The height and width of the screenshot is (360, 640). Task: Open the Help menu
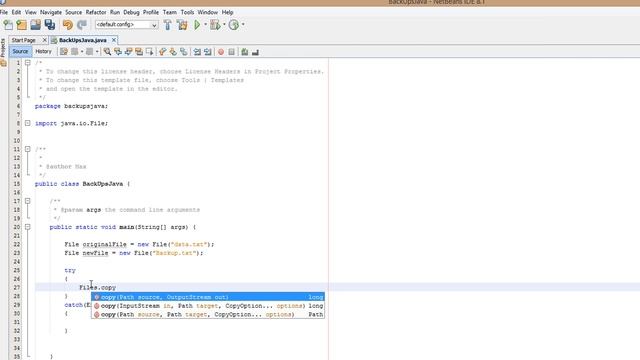pyautogui.click(x=227, y=12)
